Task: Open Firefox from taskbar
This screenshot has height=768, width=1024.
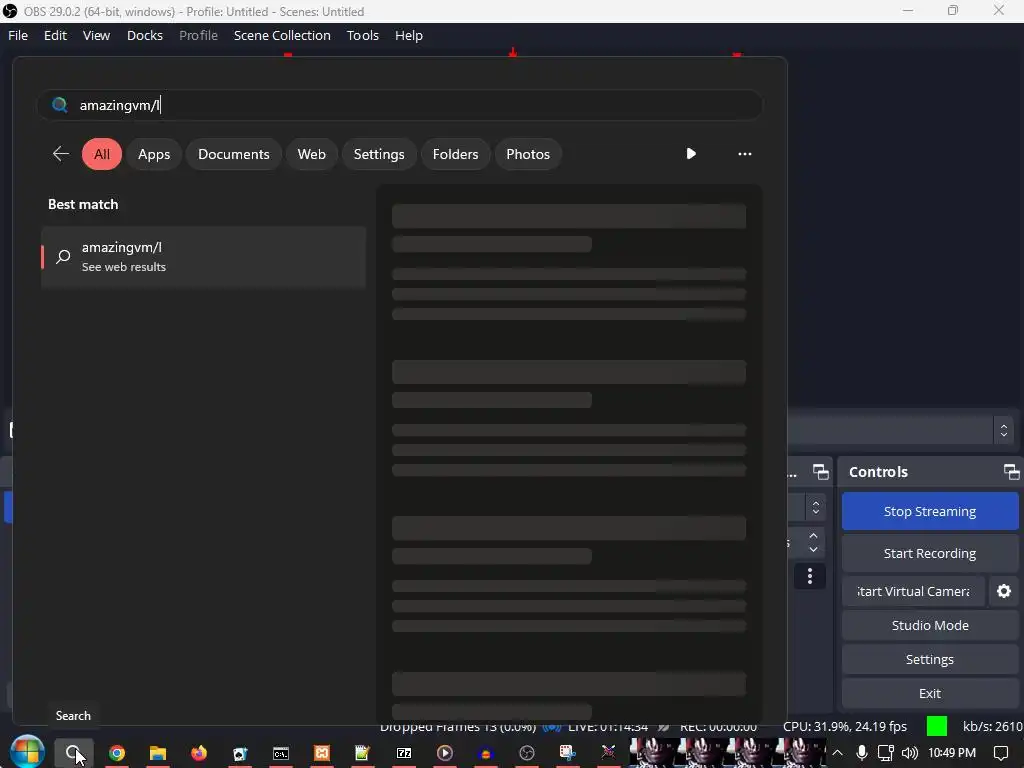Action: tap(199, 753)
